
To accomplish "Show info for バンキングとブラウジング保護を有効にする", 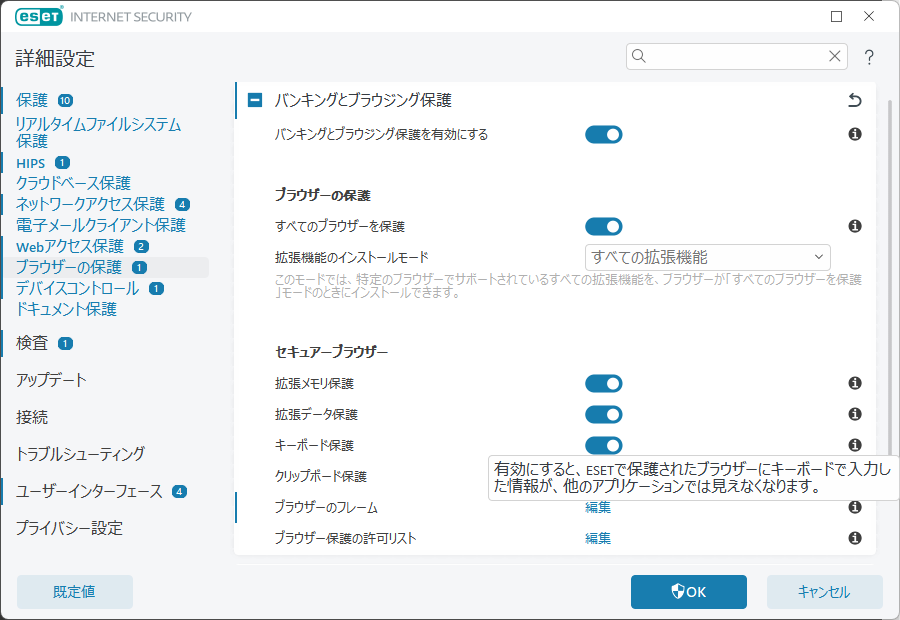I will [855, 134].
